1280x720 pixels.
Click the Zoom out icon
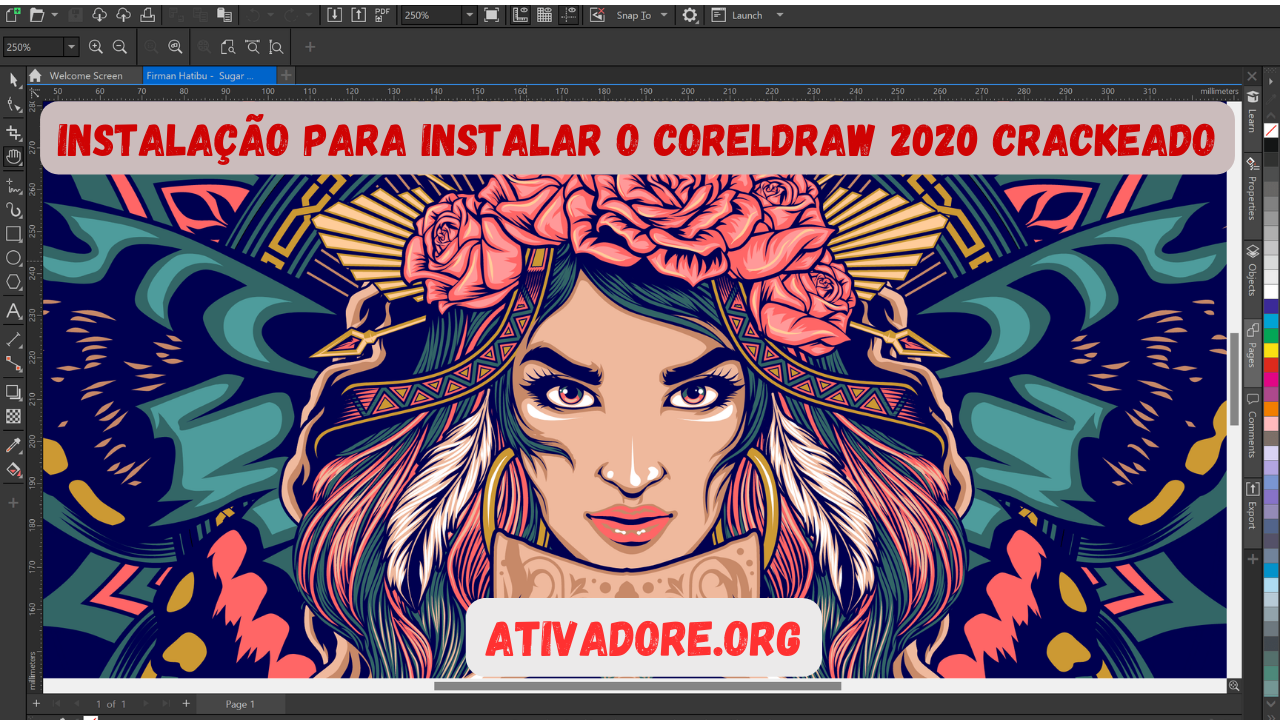pyautogui.click(x=120, y=47)
